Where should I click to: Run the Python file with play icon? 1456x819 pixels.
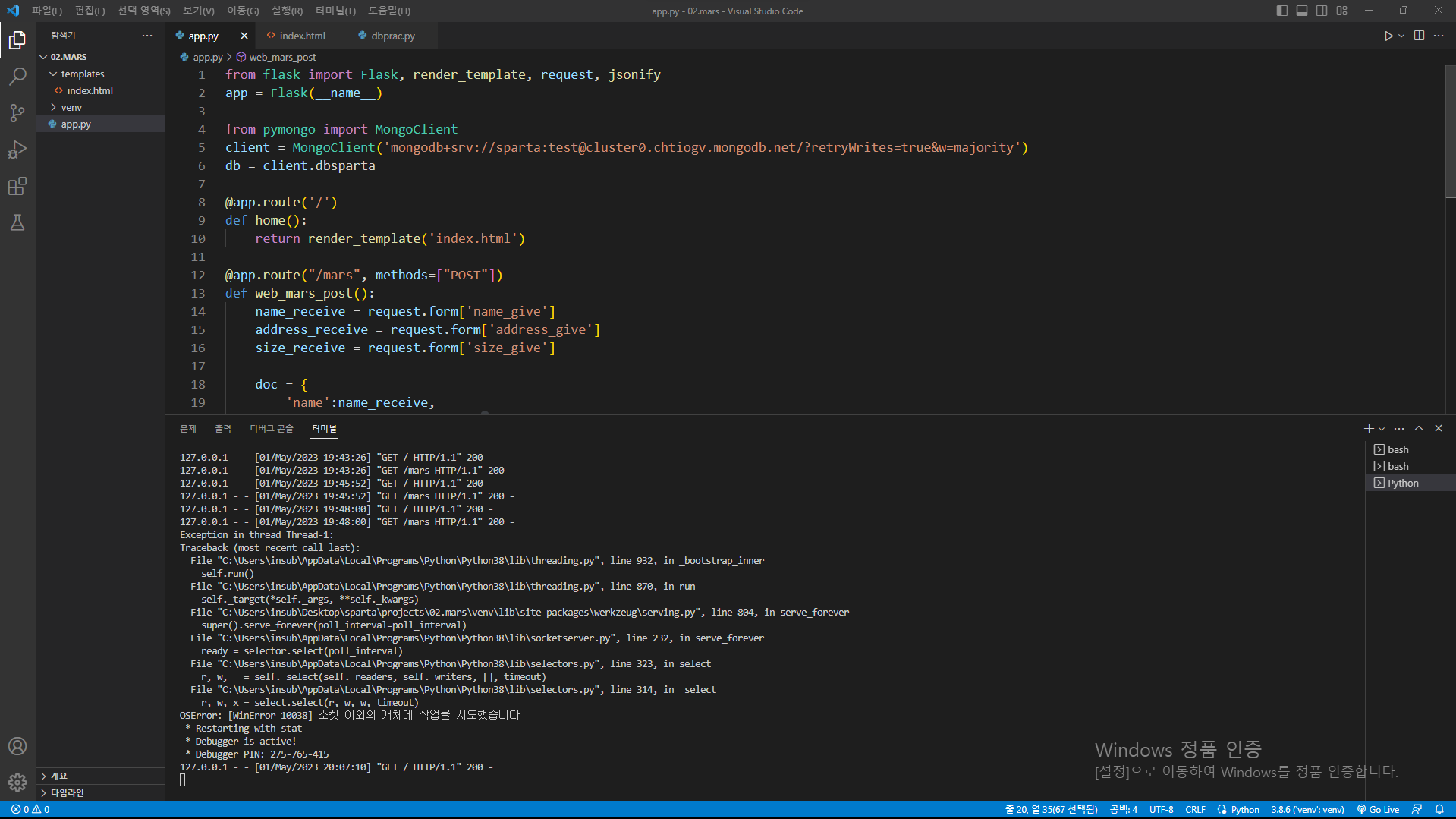1388,36
